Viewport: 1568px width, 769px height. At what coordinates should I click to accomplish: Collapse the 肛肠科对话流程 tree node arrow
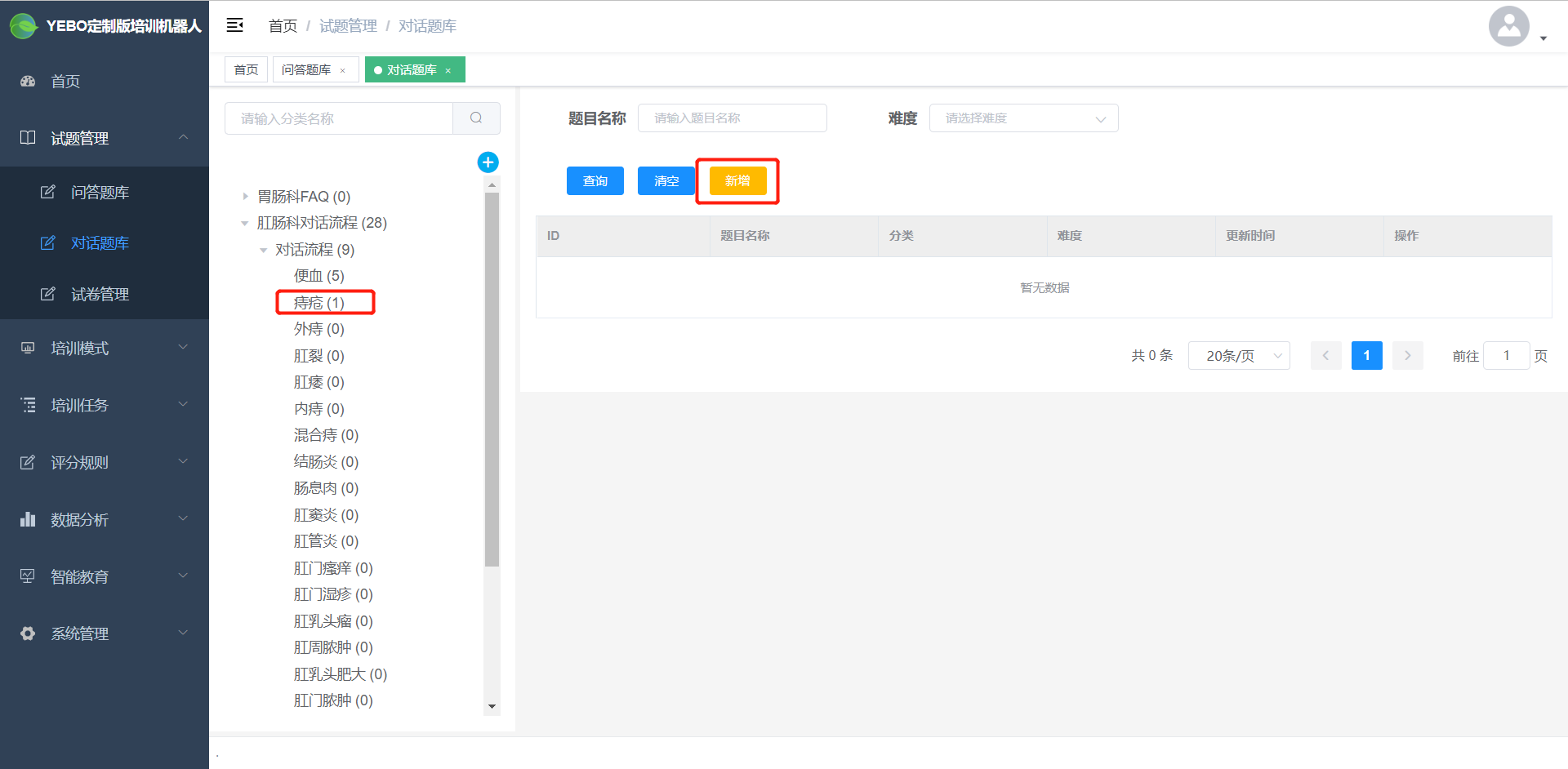[x=245, y=223]
